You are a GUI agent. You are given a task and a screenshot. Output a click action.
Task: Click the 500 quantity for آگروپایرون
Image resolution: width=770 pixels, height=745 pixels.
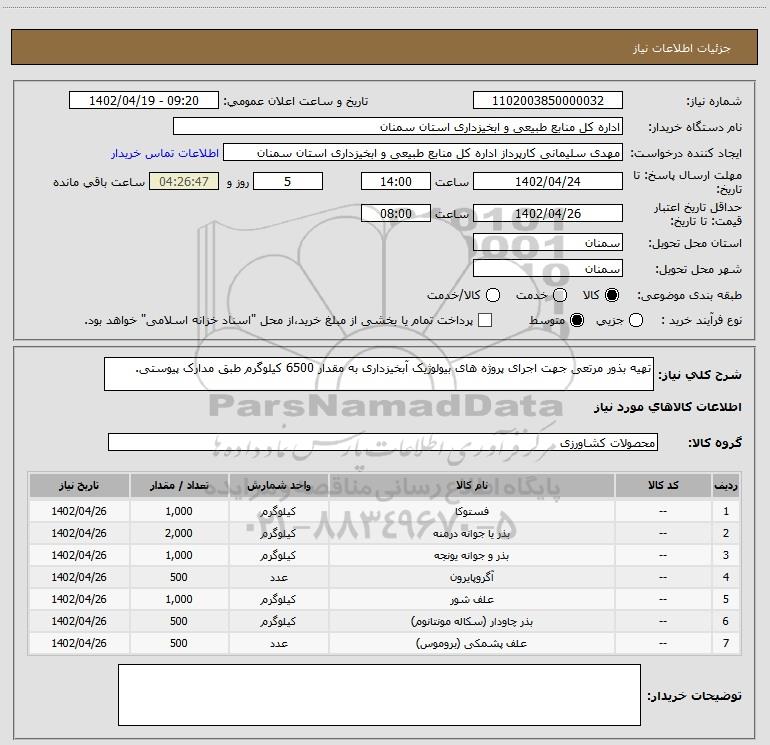pos(179,577)
